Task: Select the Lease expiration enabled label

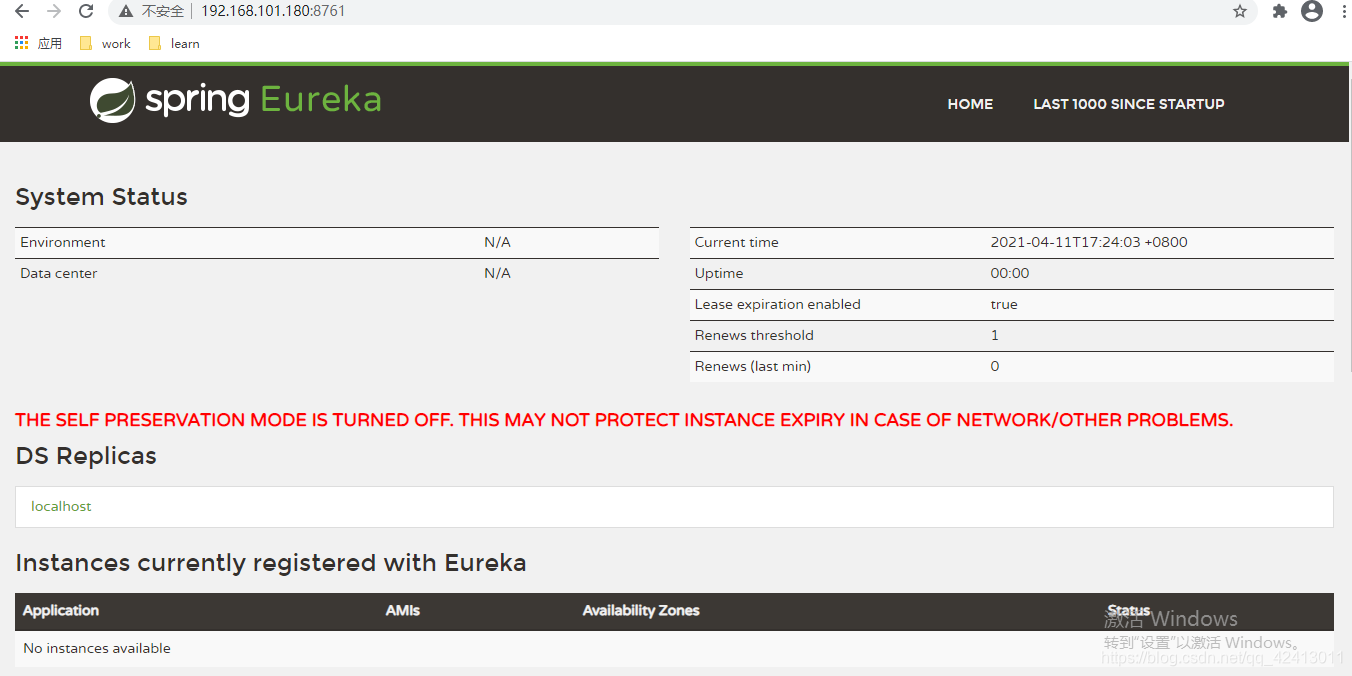Action: (x=778, y=304)
